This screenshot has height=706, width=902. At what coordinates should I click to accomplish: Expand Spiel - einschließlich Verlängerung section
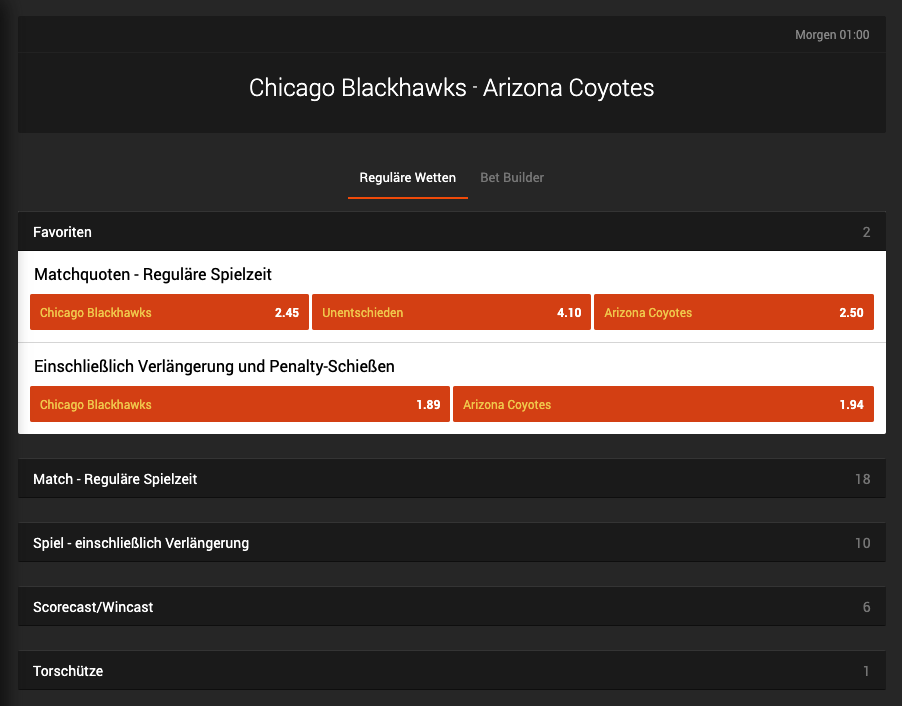tap(452, 543)
